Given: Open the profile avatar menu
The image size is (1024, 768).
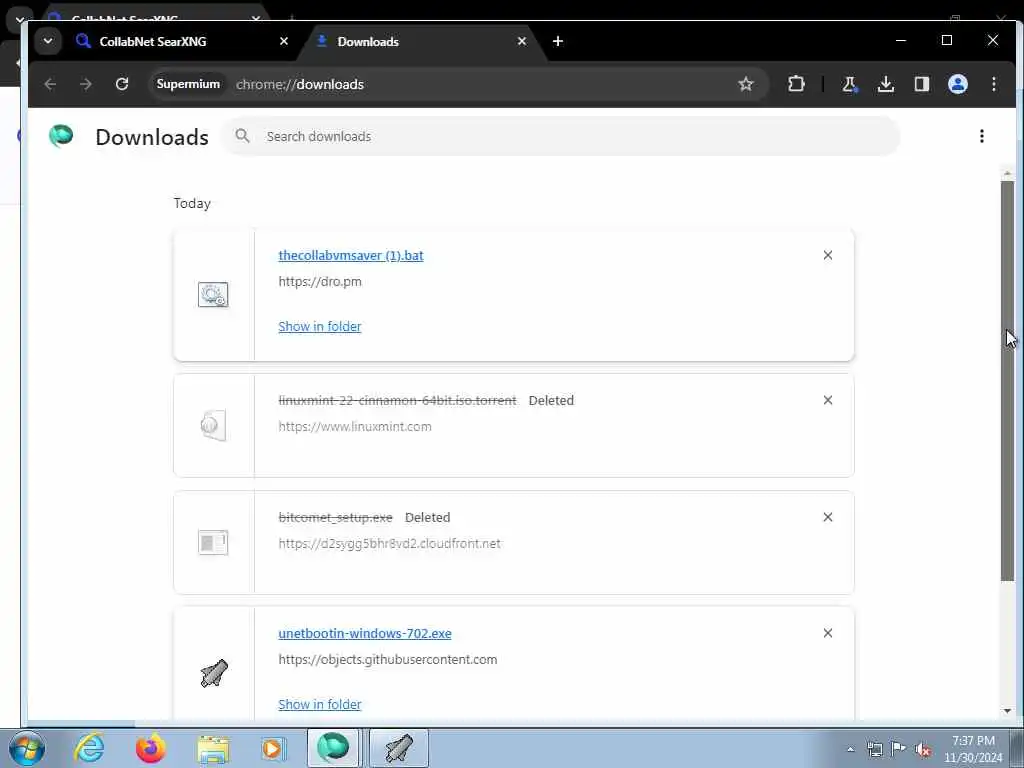Looking at the screenshot, I should coord(957,84).
